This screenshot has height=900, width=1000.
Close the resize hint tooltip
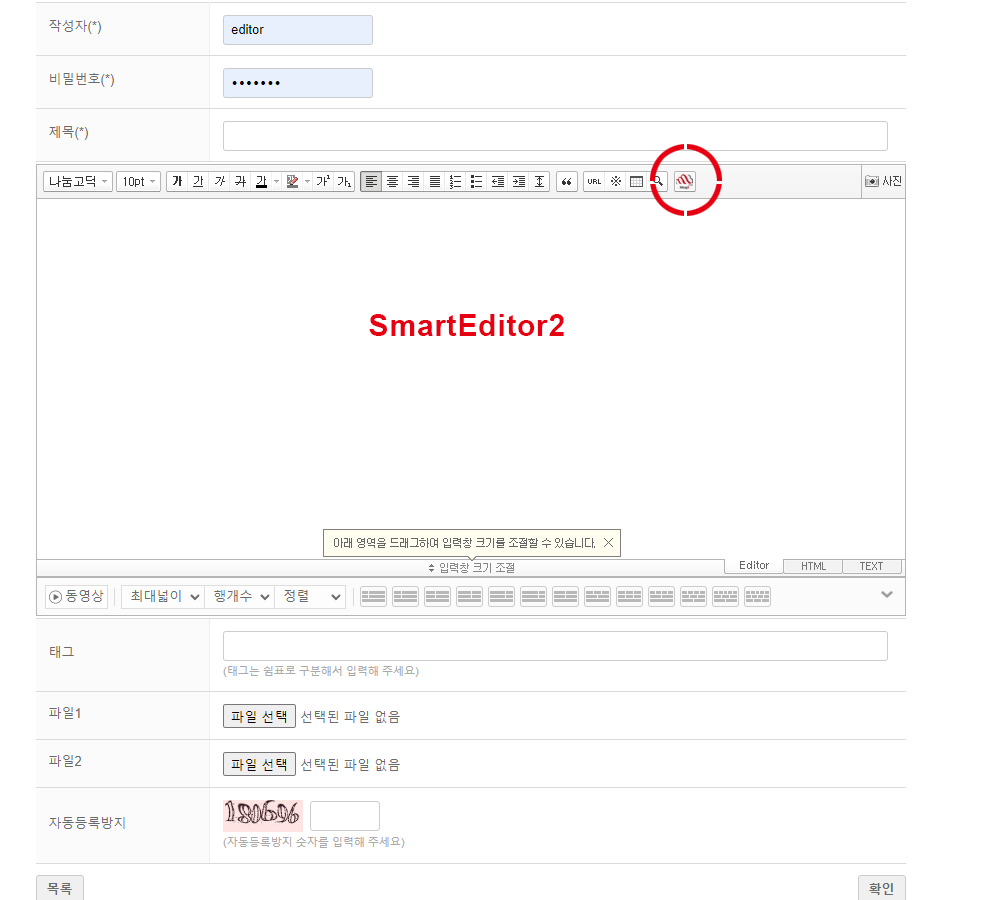pos(608,543)
